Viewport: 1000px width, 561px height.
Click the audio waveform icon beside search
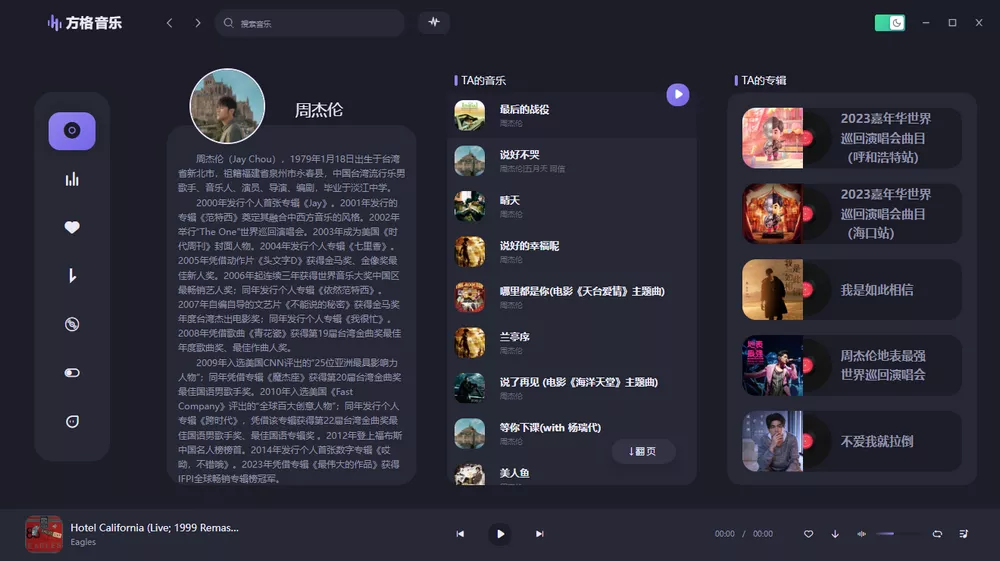pos(434,22)
